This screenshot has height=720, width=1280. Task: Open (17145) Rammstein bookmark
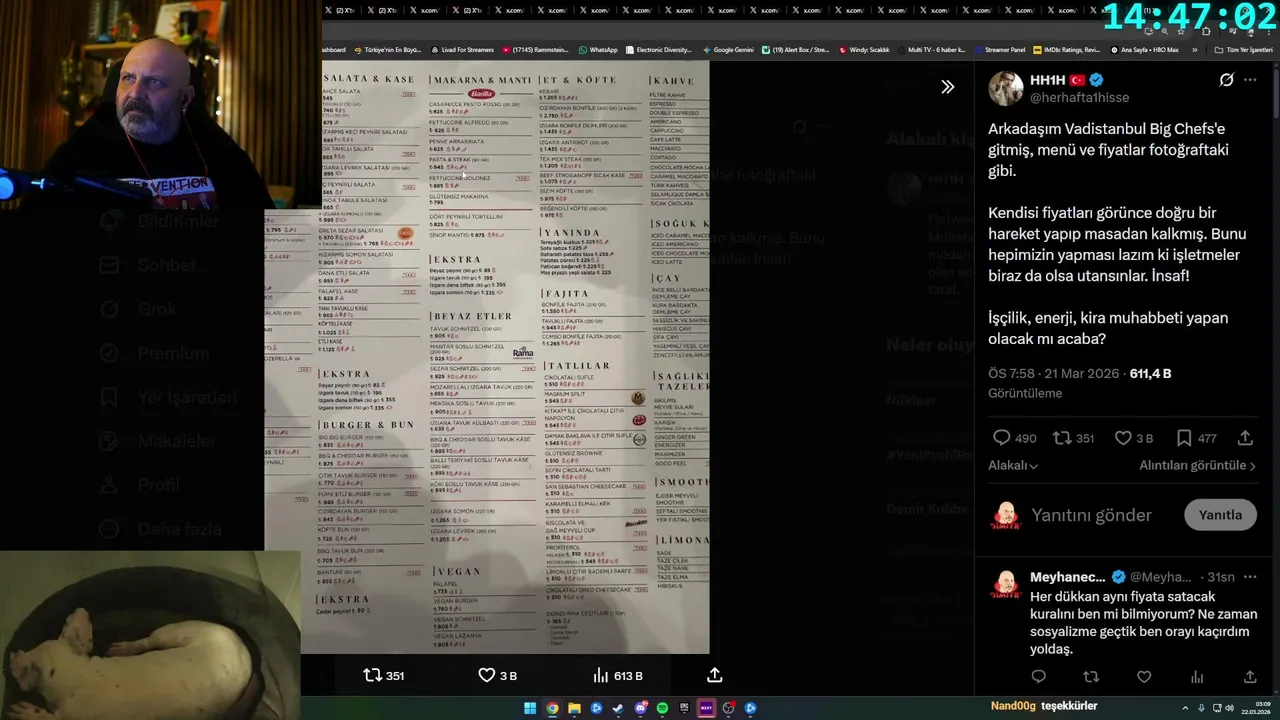pyautogui.click(x=534, y=49)
